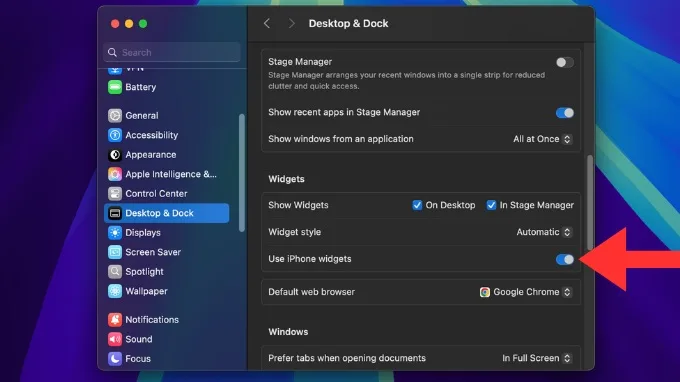
Task: Click the yellow minimize window button
Action: point(129,24)
